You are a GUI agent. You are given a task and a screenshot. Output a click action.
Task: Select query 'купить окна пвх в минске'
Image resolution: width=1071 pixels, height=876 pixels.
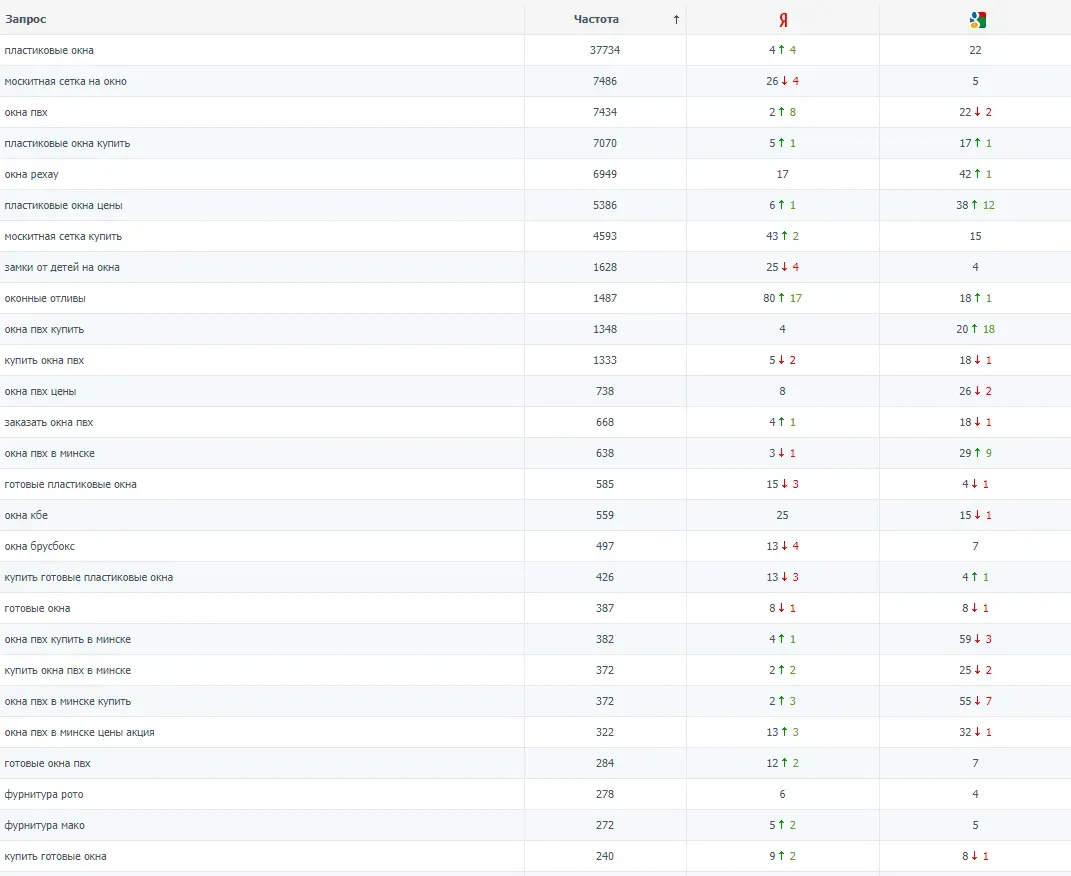click(x=68, y=670)
